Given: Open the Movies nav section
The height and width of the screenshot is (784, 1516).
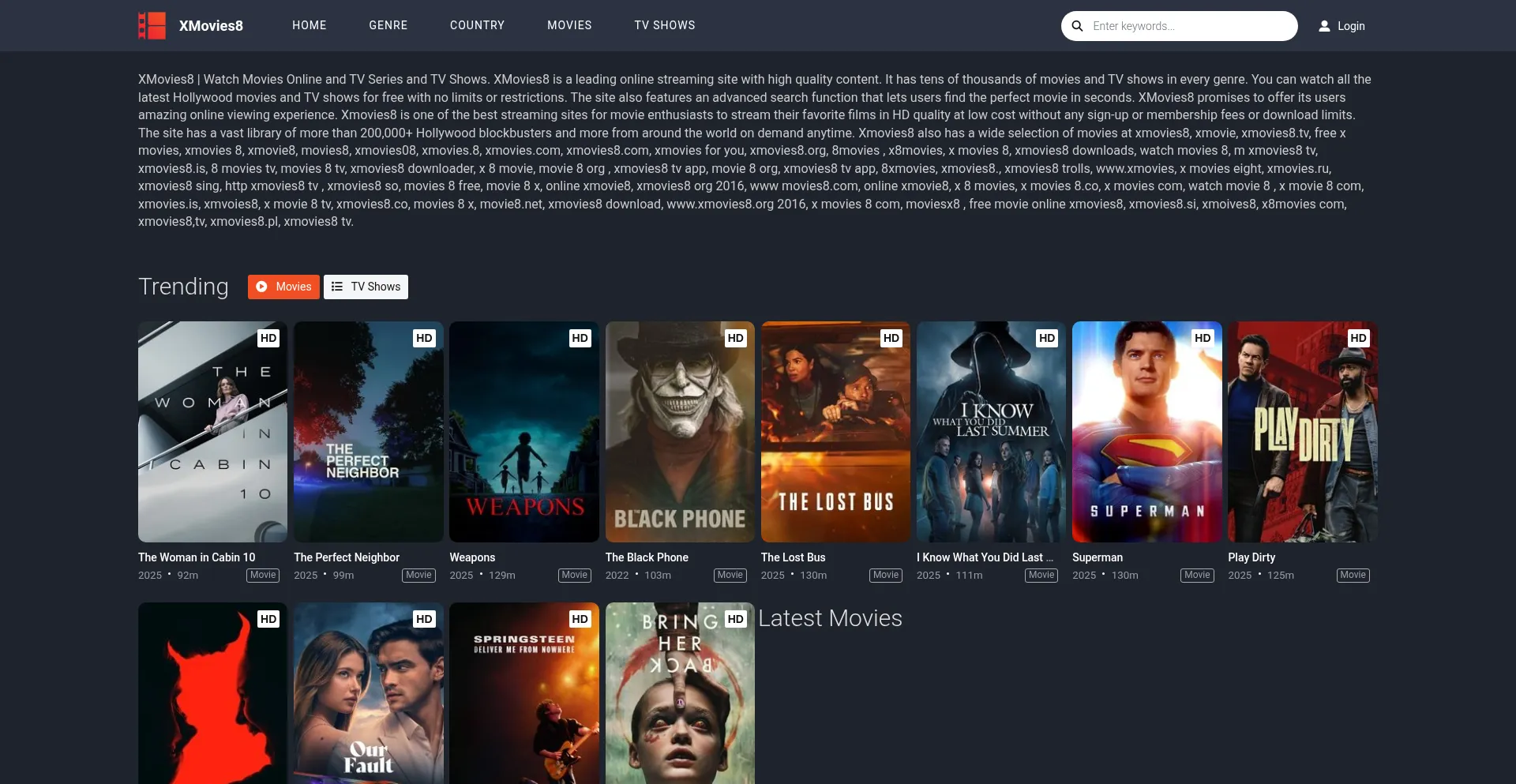Looking at the screenshot, I should pyautogui.click(x=569, y=25).
